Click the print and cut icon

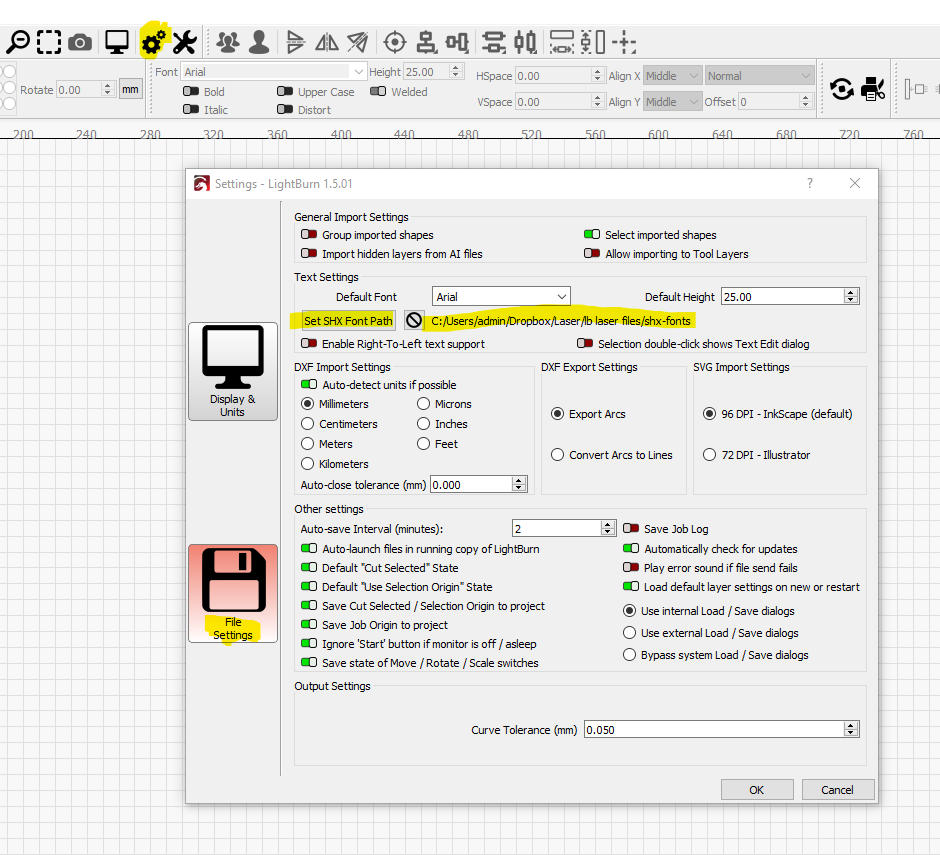pyautogui.click(x=873, y=89)
